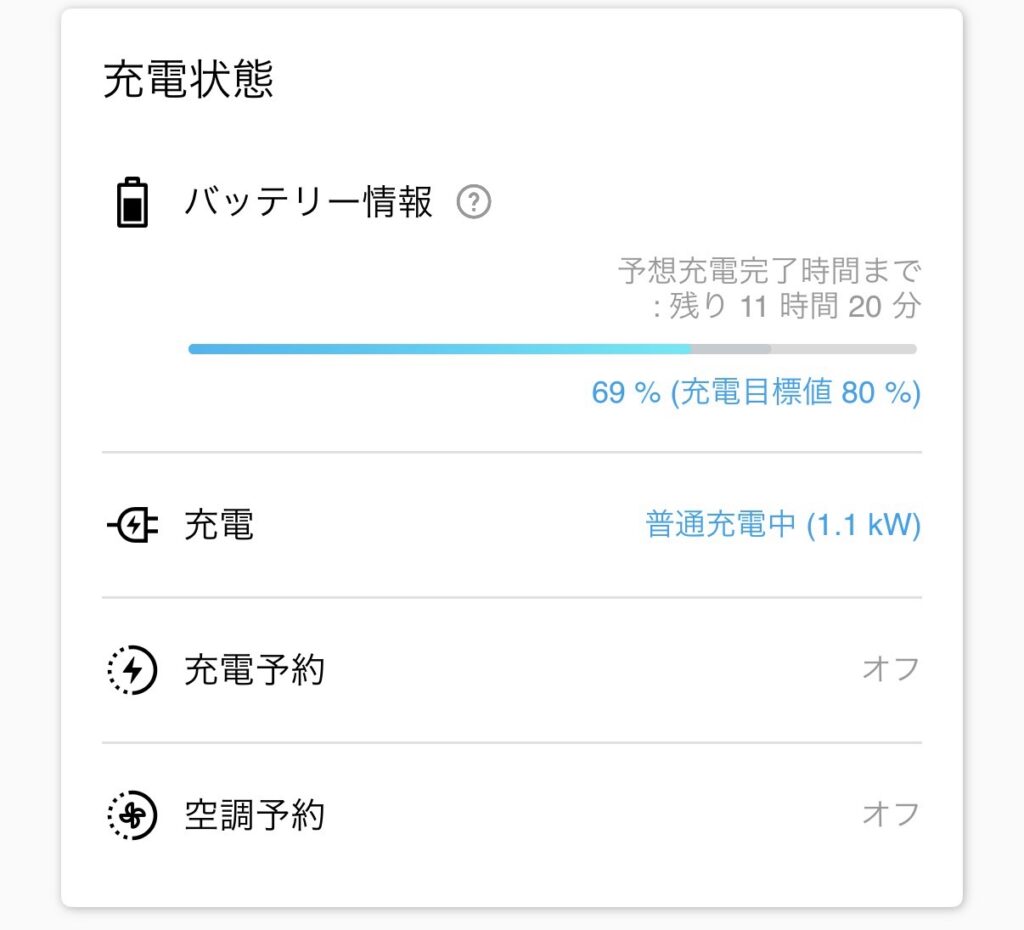This screenshot has height=930, width=1024.
Task: Click the 69 % charge level text
Action: click(625, 393)
